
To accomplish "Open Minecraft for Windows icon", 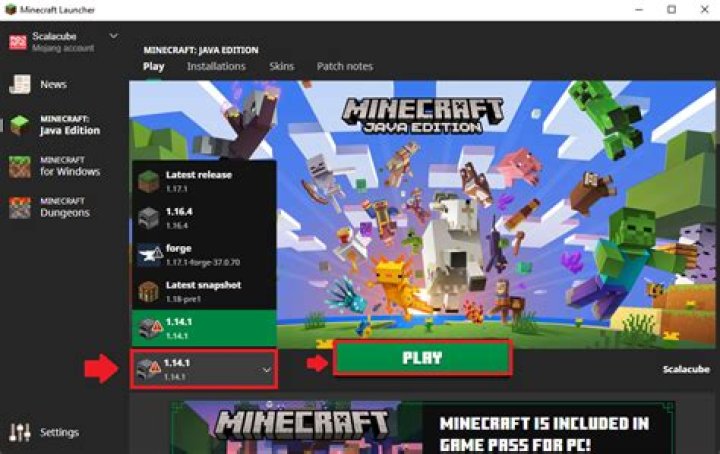I will point(20,166).
